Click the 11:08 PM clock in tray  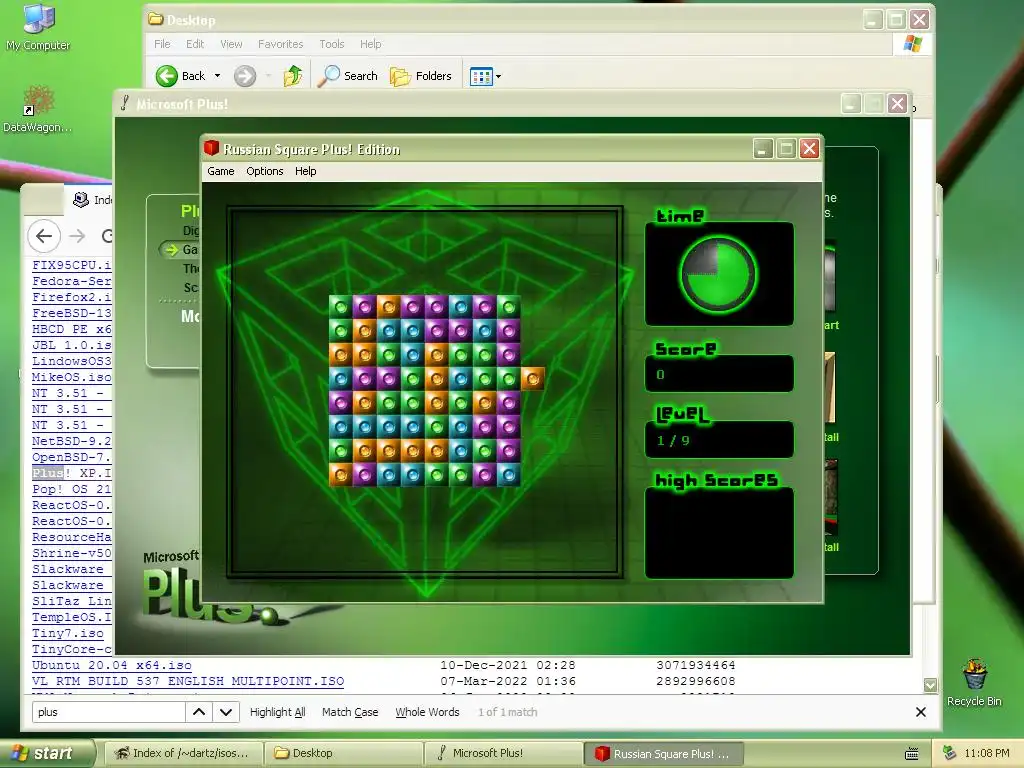pos(987,753)
